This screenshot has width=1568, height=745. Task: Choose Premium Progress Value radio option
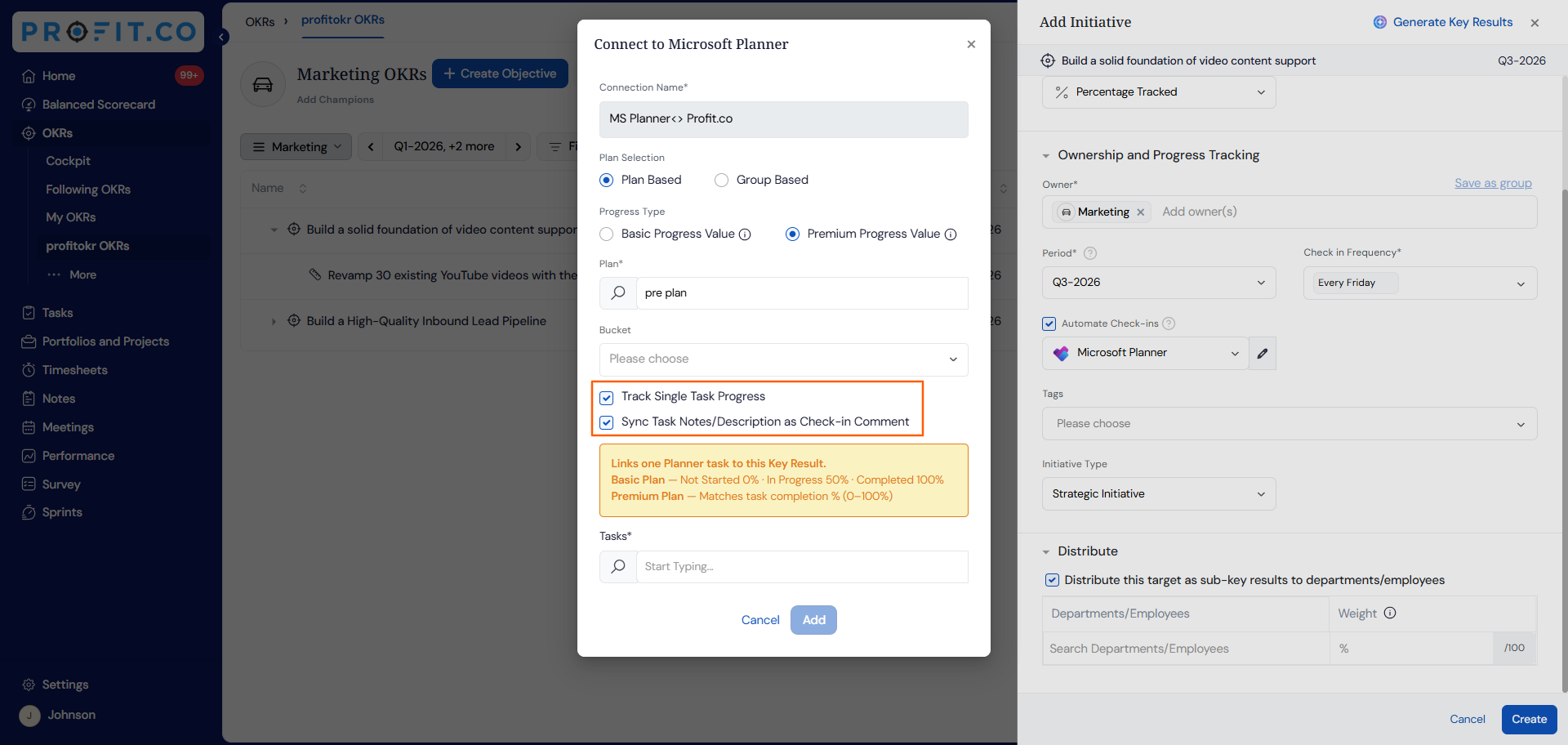[793, 234]
